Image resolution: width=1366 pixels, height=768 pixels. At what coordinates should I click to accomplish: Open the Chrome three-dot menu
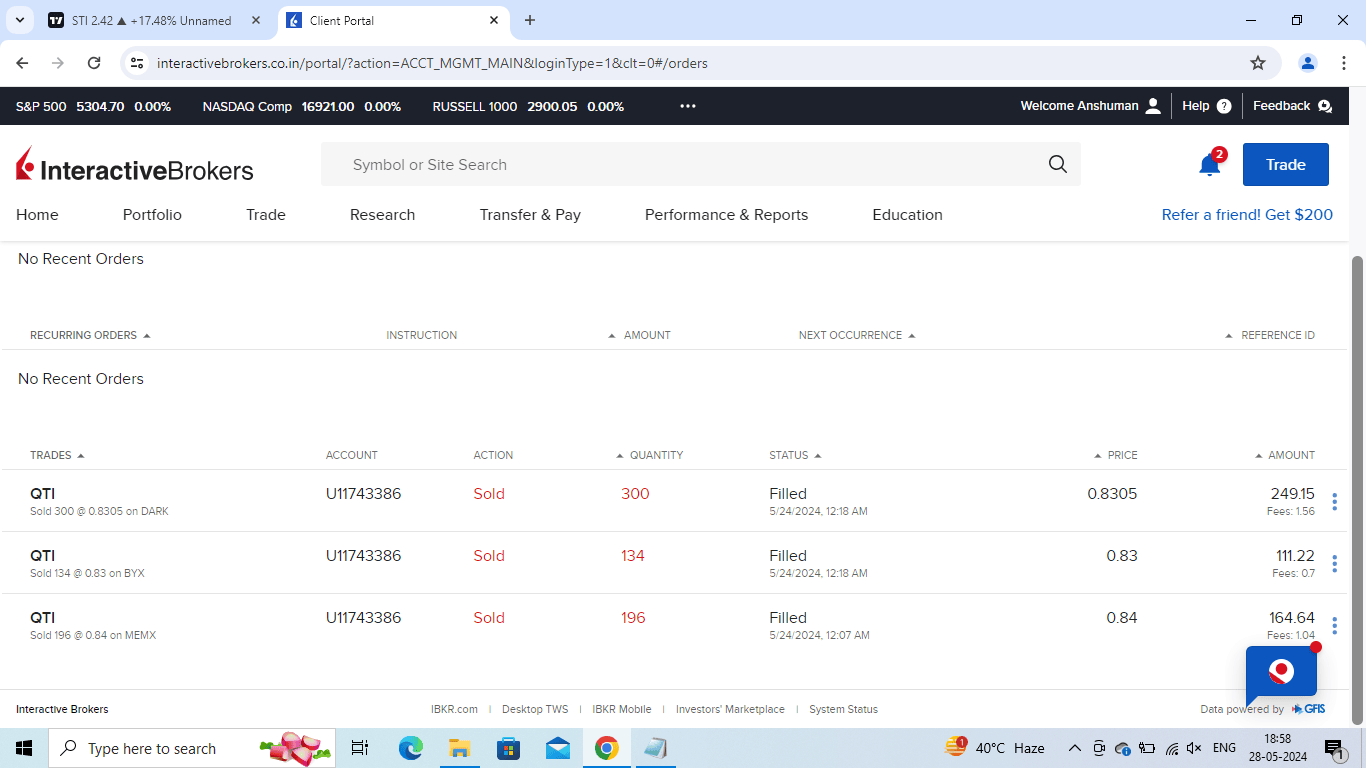click(1344, 63)
